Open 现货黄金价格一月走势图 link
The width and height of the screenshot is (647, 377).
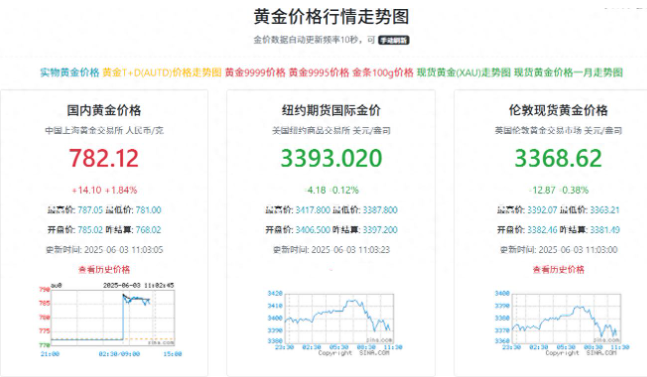[x=568, y=73]
